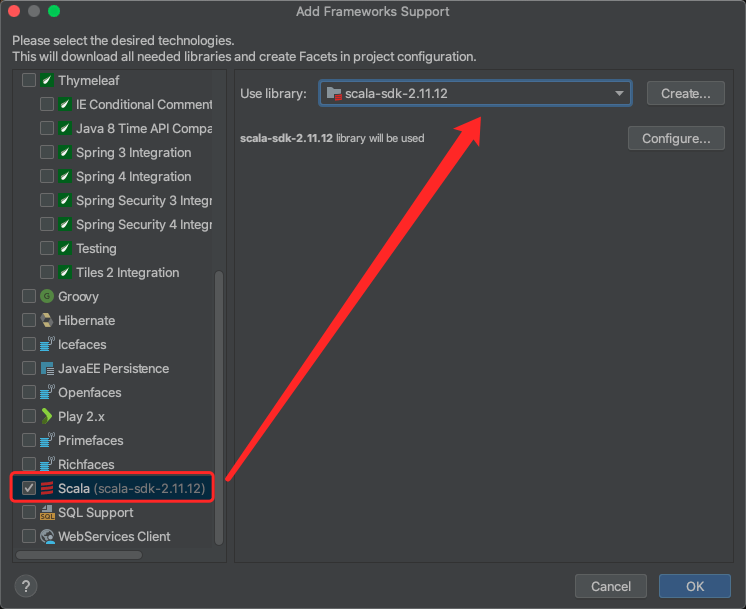Viewport: 746px width, 609px height.
Task: Click the Spring Security 4 check icon
Action: [65, 224]
